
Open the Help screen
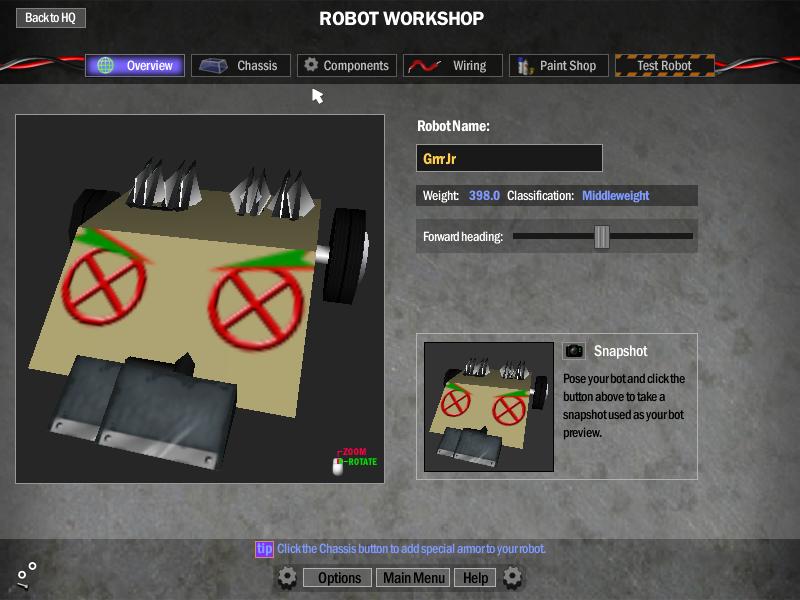point(476,578)
